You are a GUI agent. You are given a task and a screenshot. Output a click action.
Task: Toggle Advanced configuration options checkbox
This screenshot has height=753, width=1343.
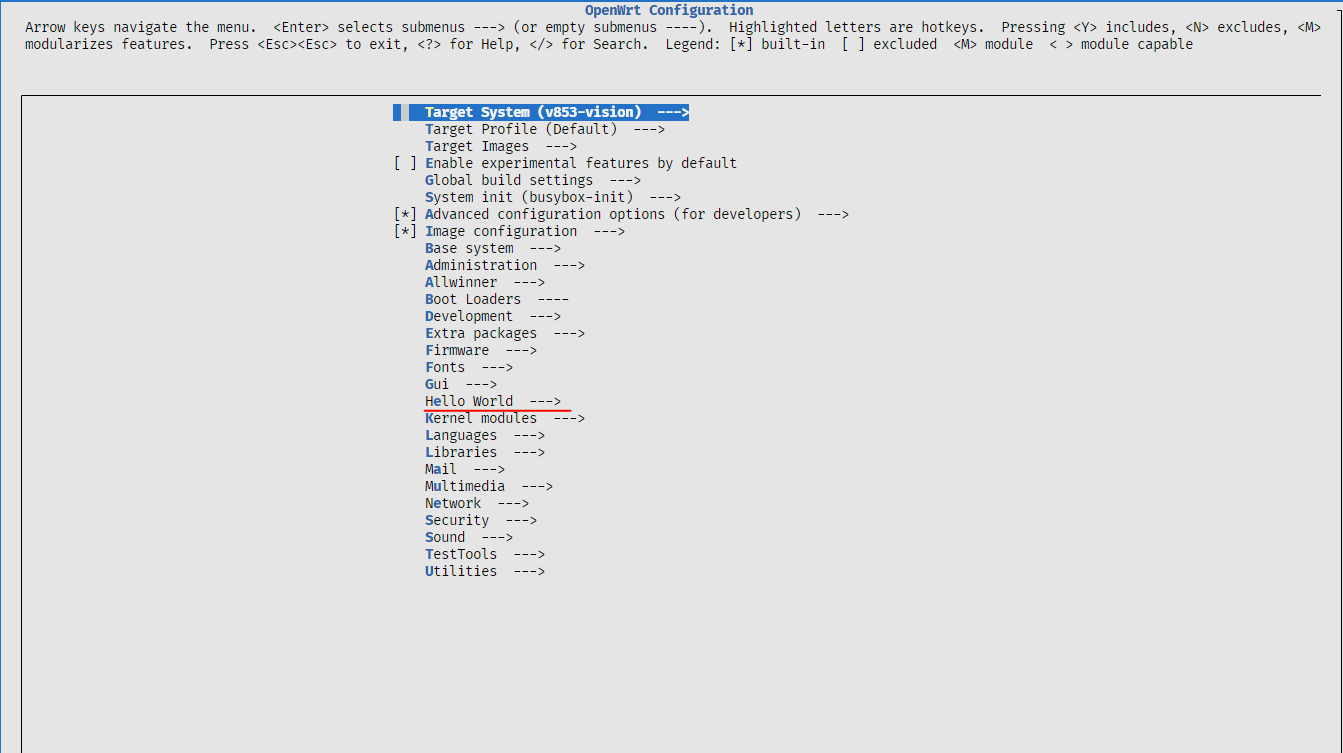tap(405, 214)
